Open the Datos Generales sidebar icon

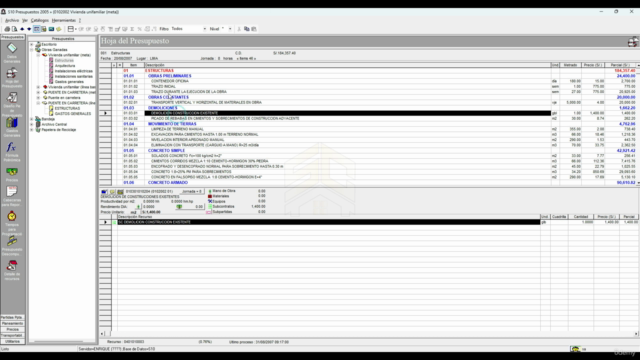(12, 48)
